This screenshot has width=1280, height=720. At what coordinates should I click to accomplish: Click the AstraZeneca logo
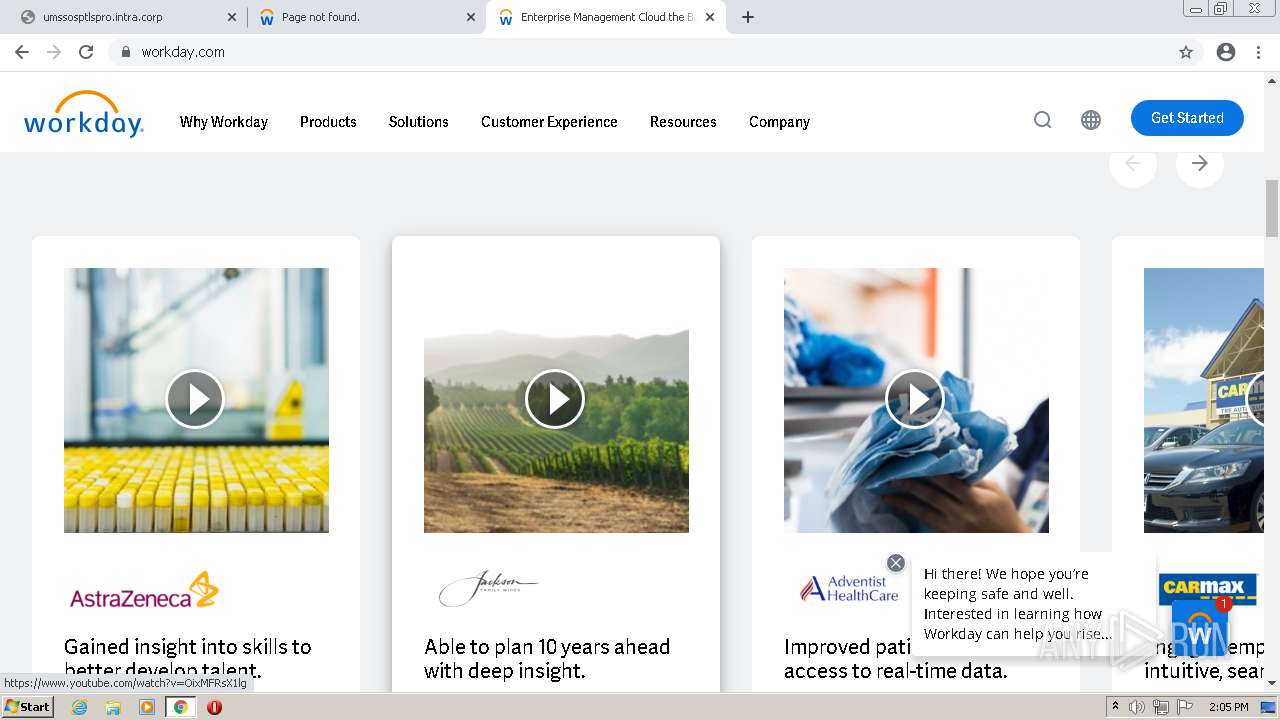[x=144, y=590]
